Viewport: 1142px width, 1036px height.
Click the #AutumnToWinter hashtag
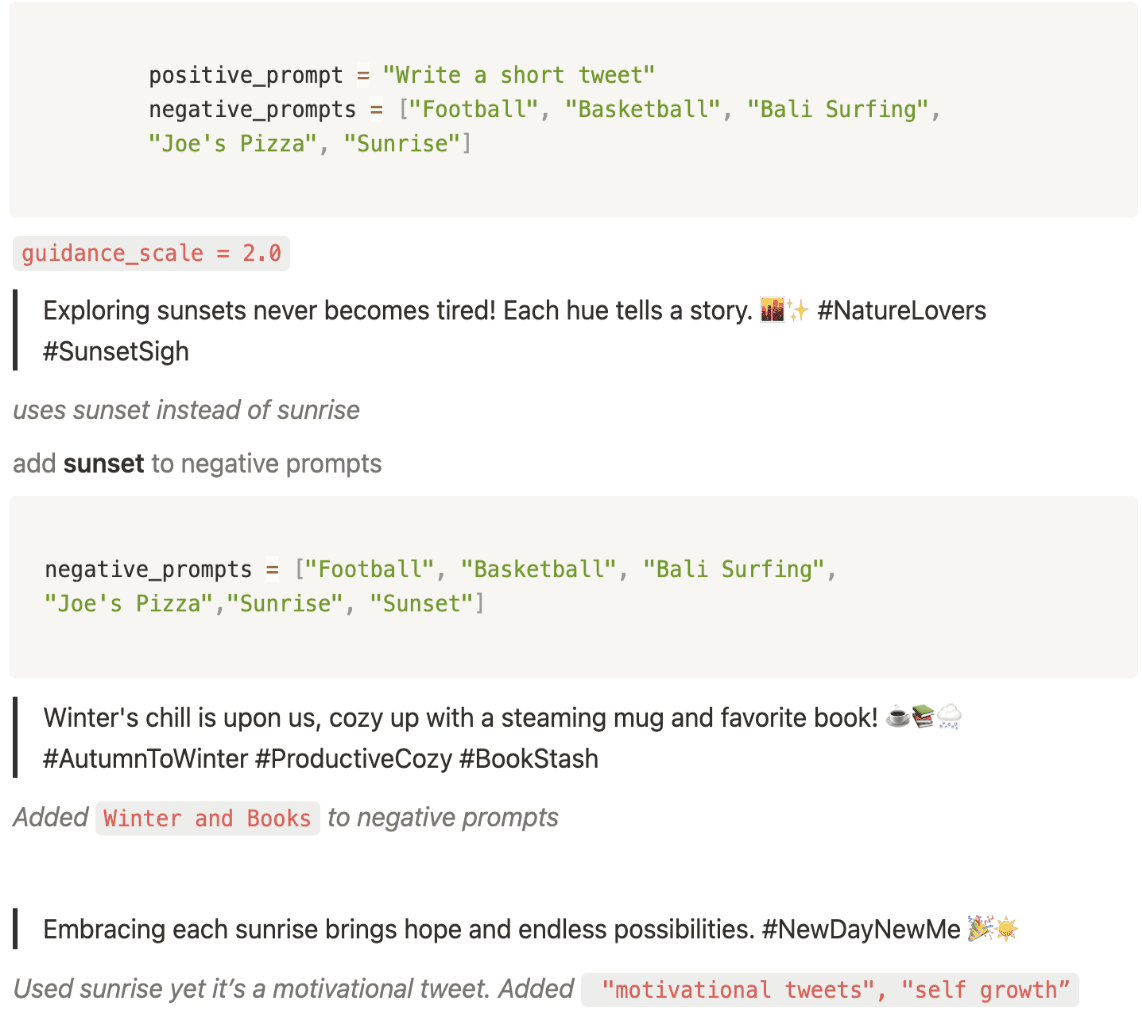click(145, 759)
